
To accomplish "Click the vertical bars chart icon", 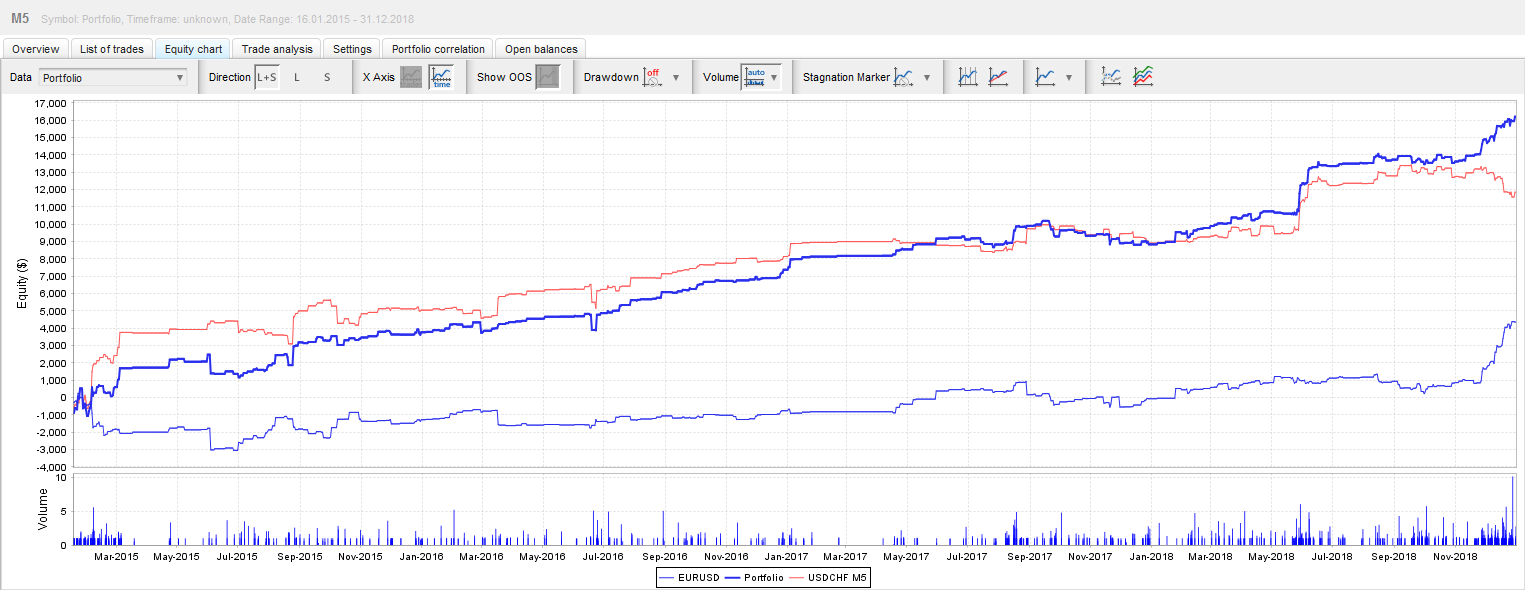I will pos(967,77).
